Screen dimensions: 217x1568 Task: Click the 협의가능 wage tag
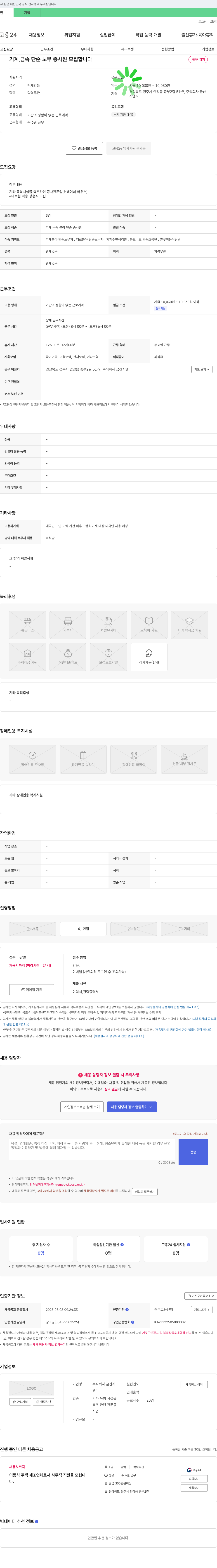click(160, 309)
